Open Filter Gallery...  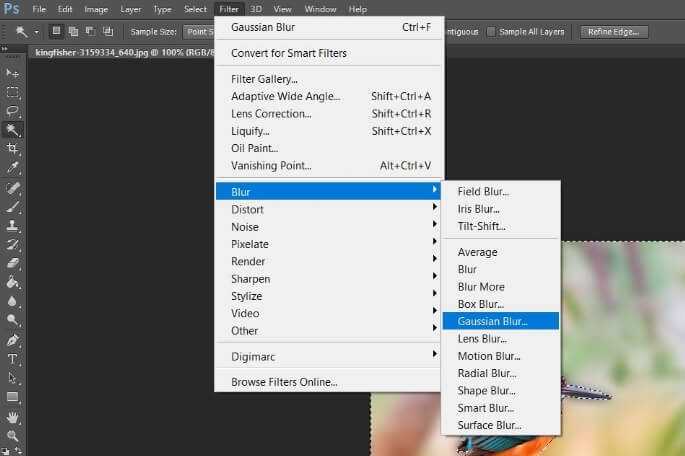327,79
